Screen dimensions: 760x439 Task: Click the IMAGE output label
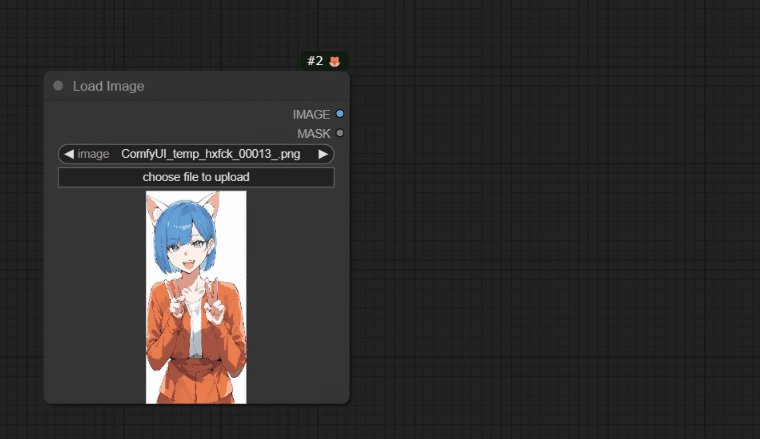pyautogui.click(x=311, y=114)
